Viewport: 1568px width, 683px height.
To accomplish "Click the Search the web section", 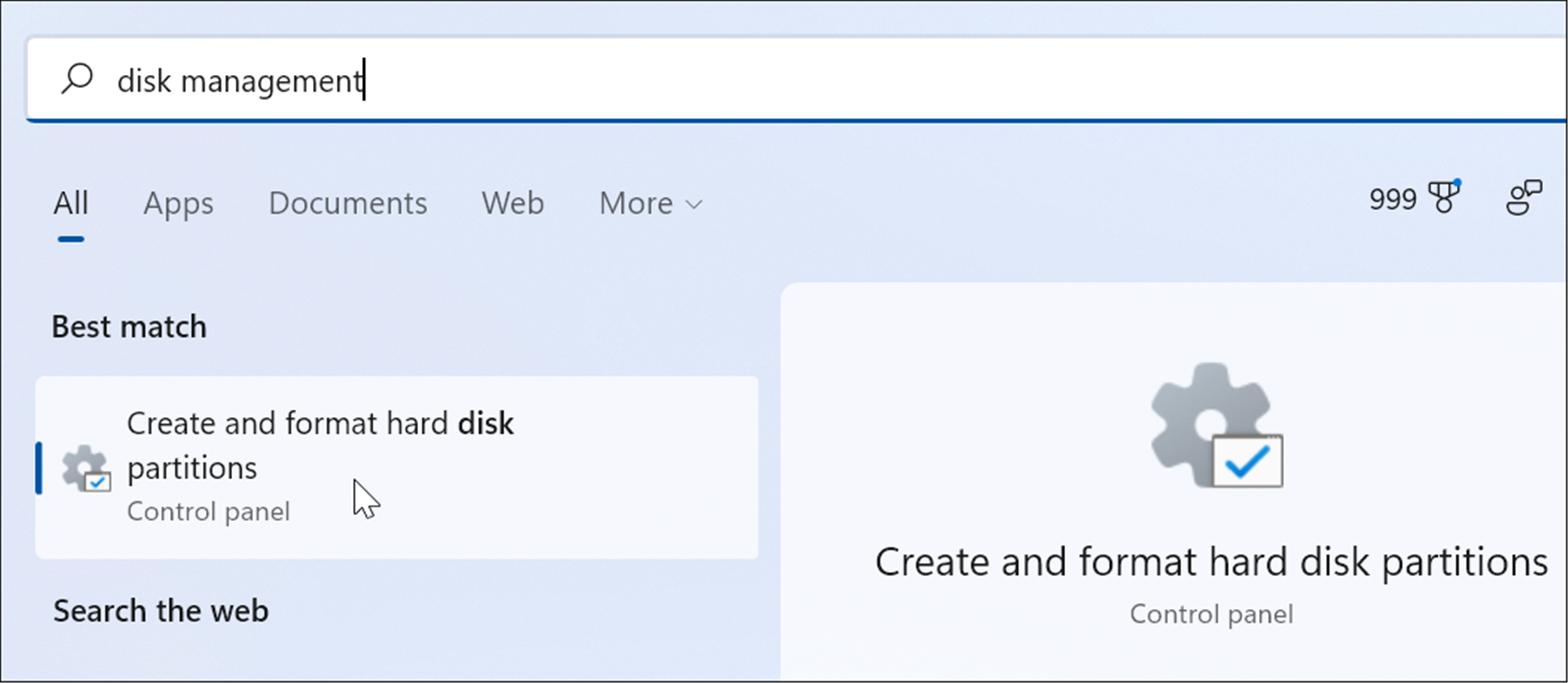I will click(161, 611).
